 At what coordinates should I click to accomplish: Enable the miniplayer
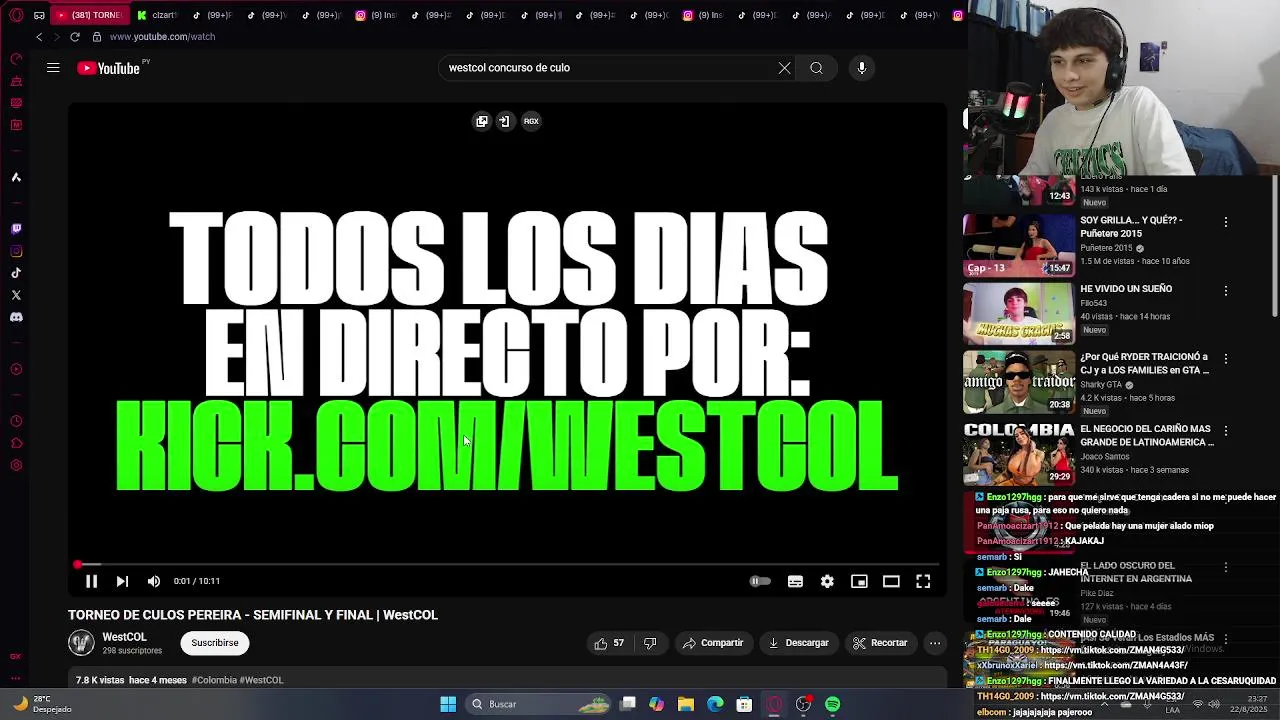click(x=859, y=581)
